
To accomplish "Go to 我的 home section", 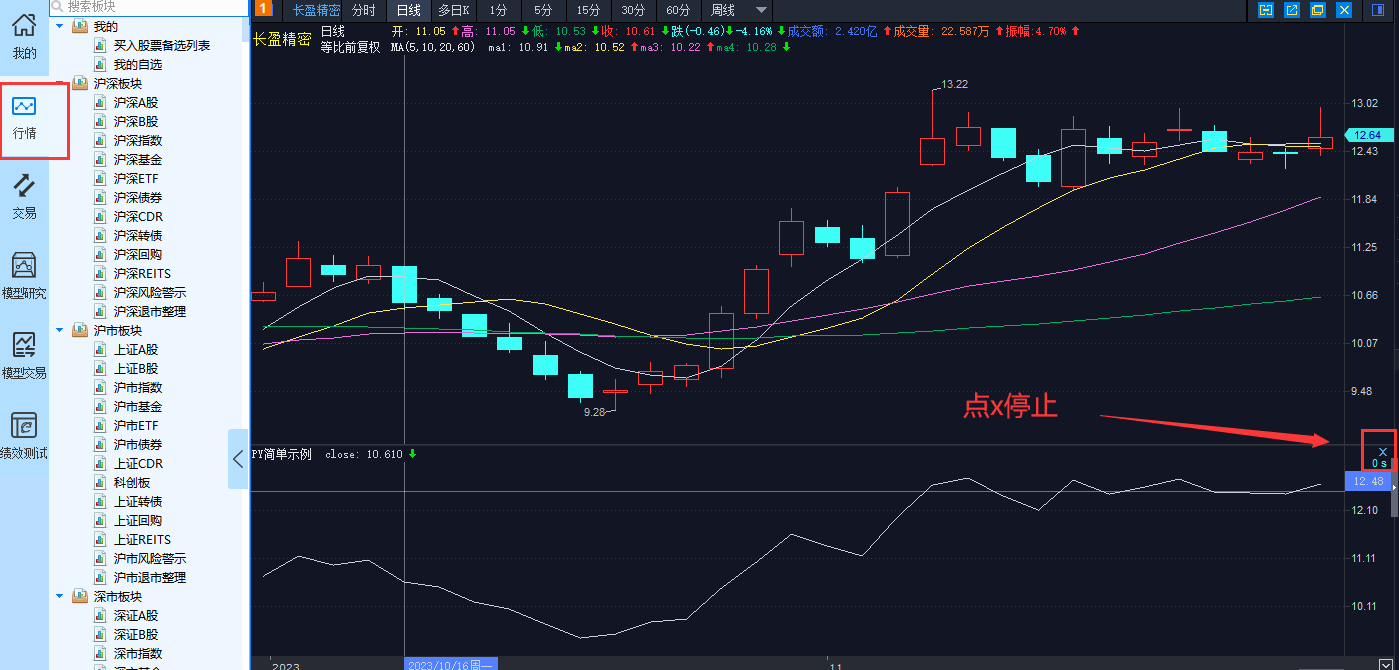I will 25,37.
